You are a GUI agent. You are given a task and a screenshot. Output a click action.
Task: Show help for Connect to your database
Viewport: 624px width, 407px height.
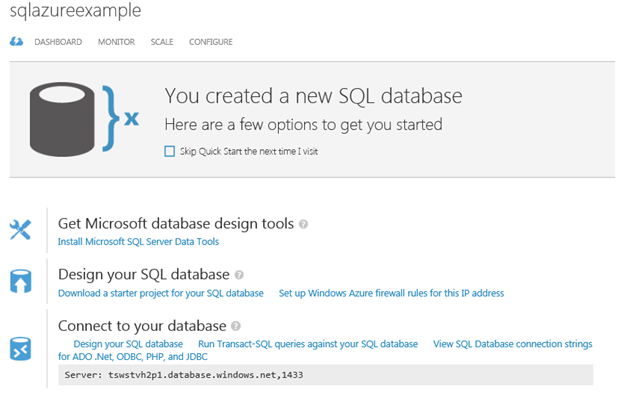coord(236,326)
